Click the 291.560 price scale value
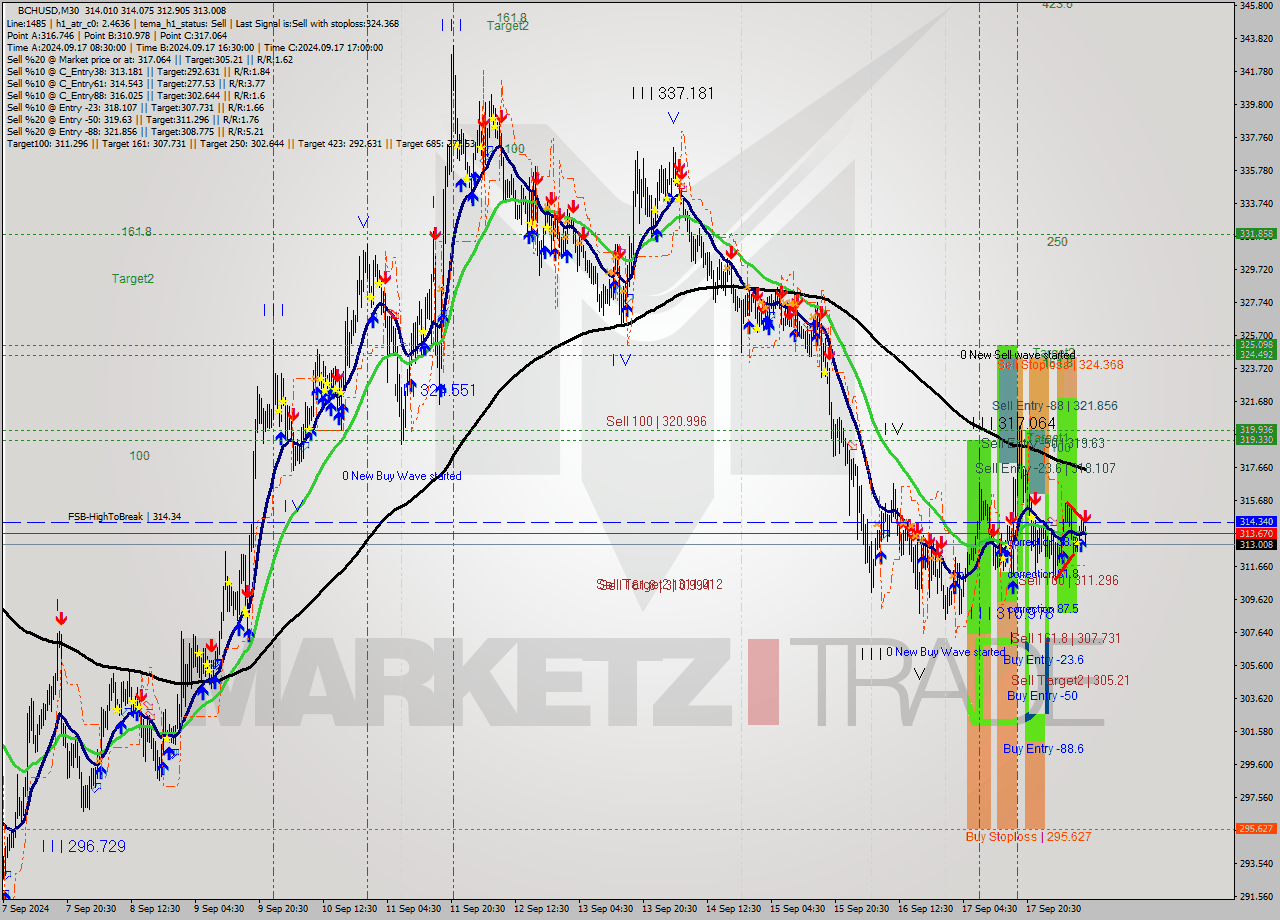This screenshot has width=1280, height=920. point(1256,896)
